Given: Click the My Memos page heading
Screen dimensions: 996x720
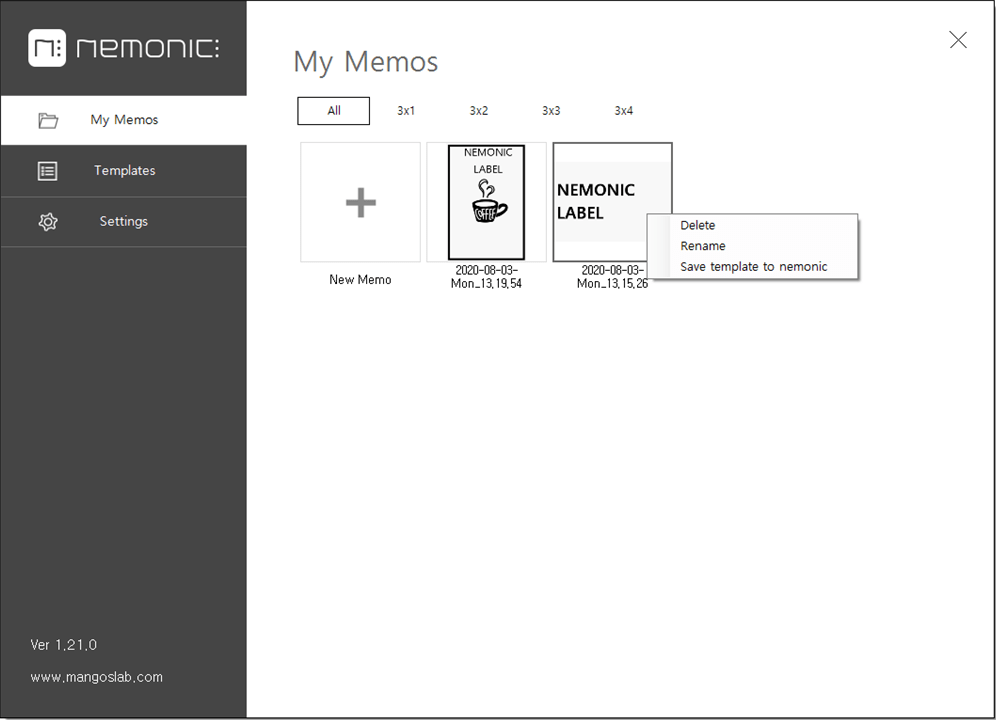Looking at the screenshot, I should 366,62.
